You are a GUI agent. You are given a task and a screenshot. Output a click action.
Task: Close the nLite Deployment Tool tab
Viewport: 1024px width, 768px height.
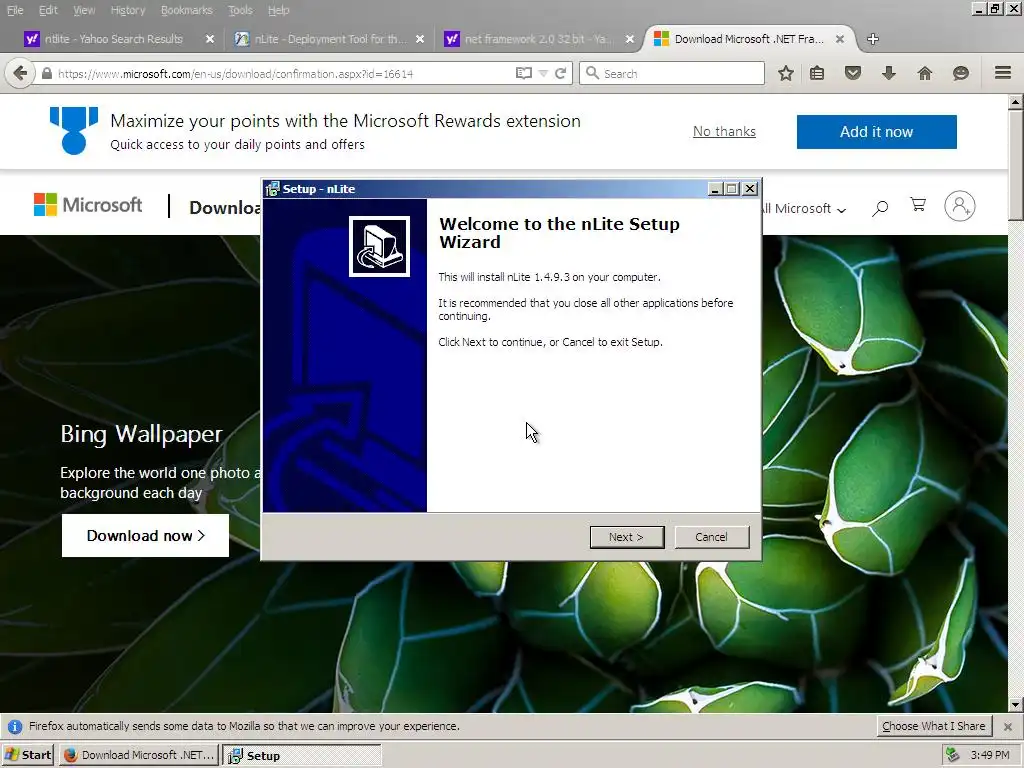(x=420, y=39)
